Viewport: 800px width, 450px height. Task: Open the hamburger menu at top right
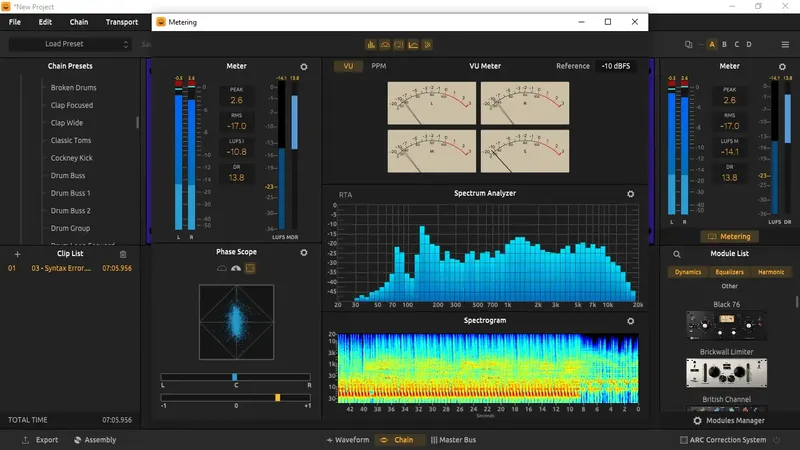(x=785, y=44)
